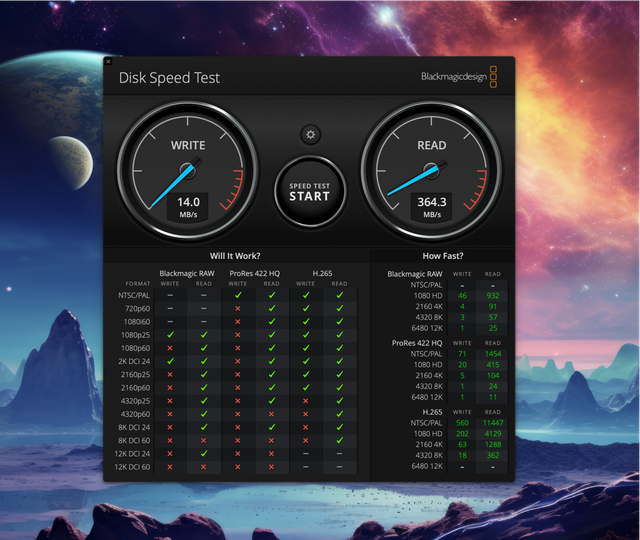Click green check for 8K DCI 60 H.265 read
This screenshot has width=640, height=540.
click(340, 440)
